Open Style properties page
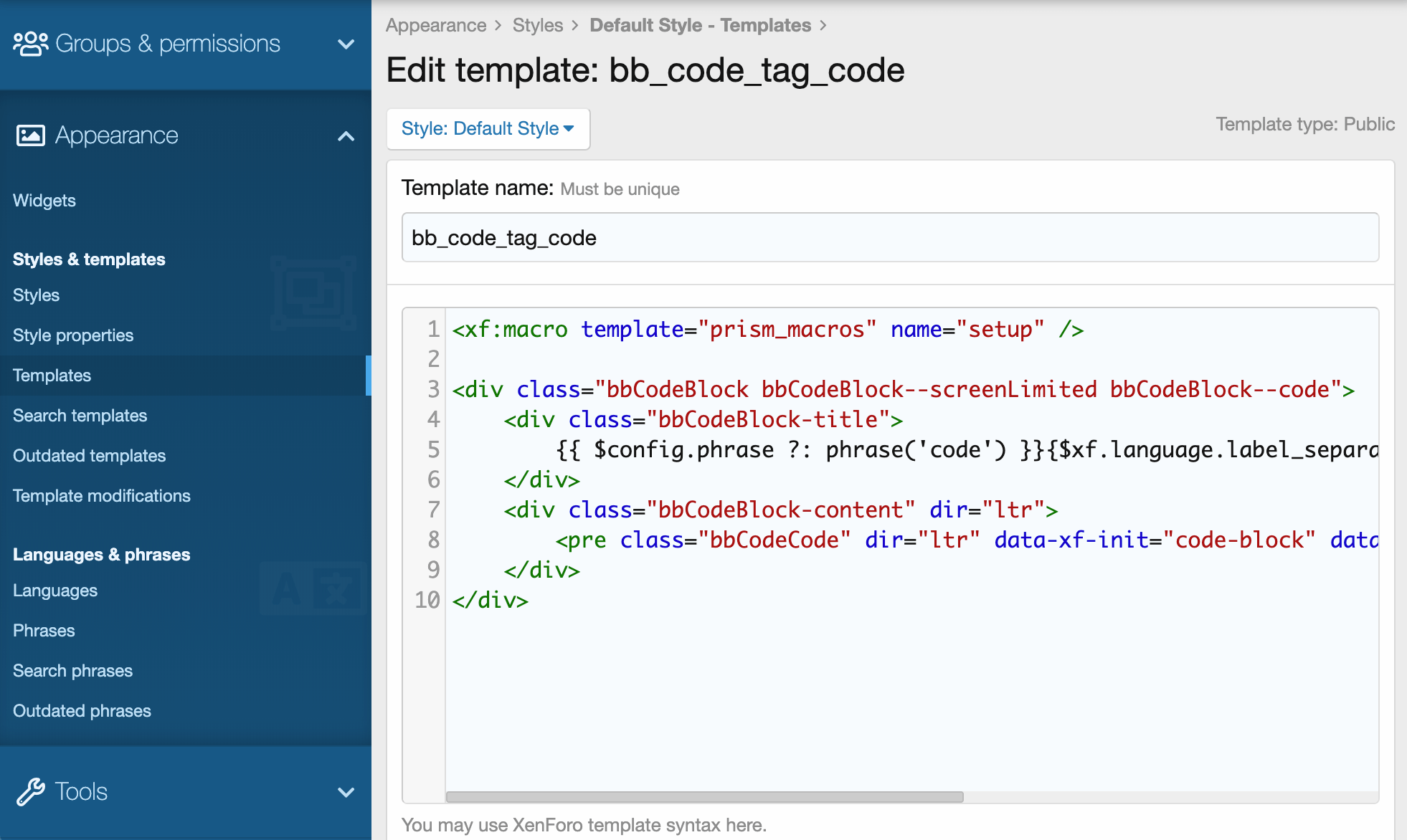The height and width of the screenshot is (840, 1407). [73, 335]
